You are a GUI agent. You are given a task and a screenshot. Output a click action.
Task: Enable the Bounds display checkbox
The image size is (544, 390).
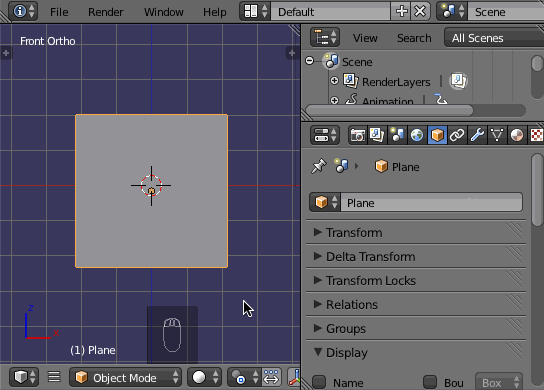click(430, 382)
